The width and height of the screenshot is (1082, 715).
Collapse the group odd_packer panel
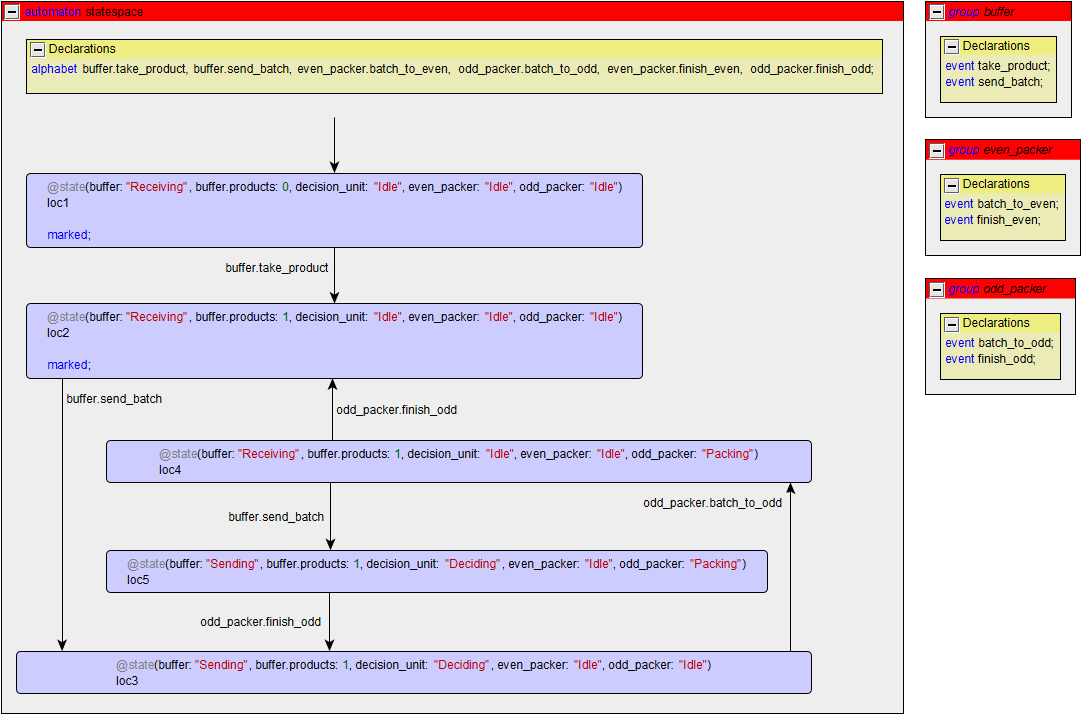(x=937, y=289)
